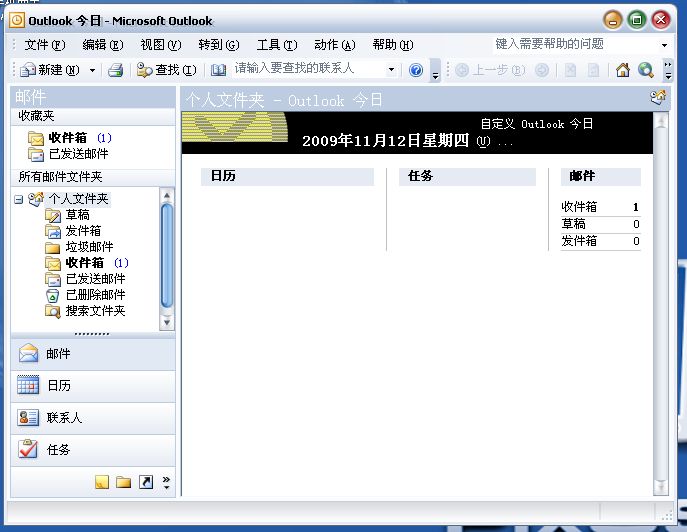687x532 pixels.
Task: Click folder list scrollbar down arrow
Action: [x=166, y=323]
